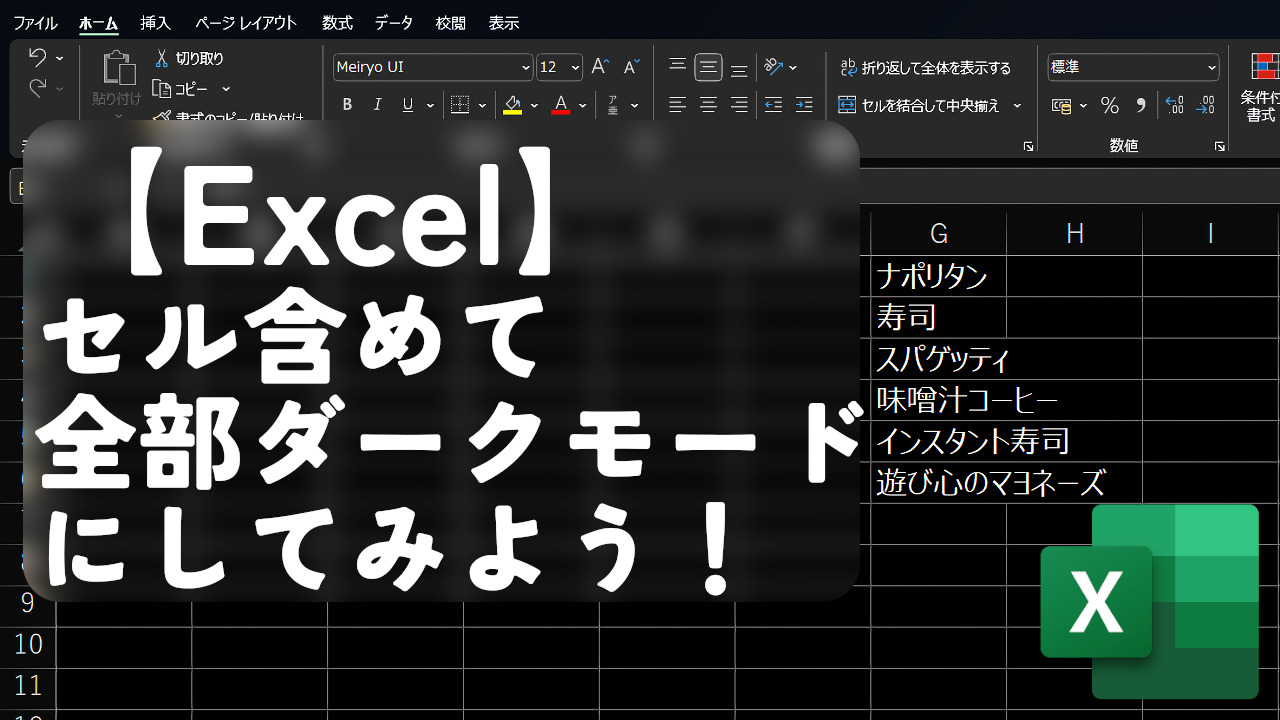Screen dimensions: 1280x720
Task: Click 切り取り (Cut) scissors button
Action: point(188,59)
